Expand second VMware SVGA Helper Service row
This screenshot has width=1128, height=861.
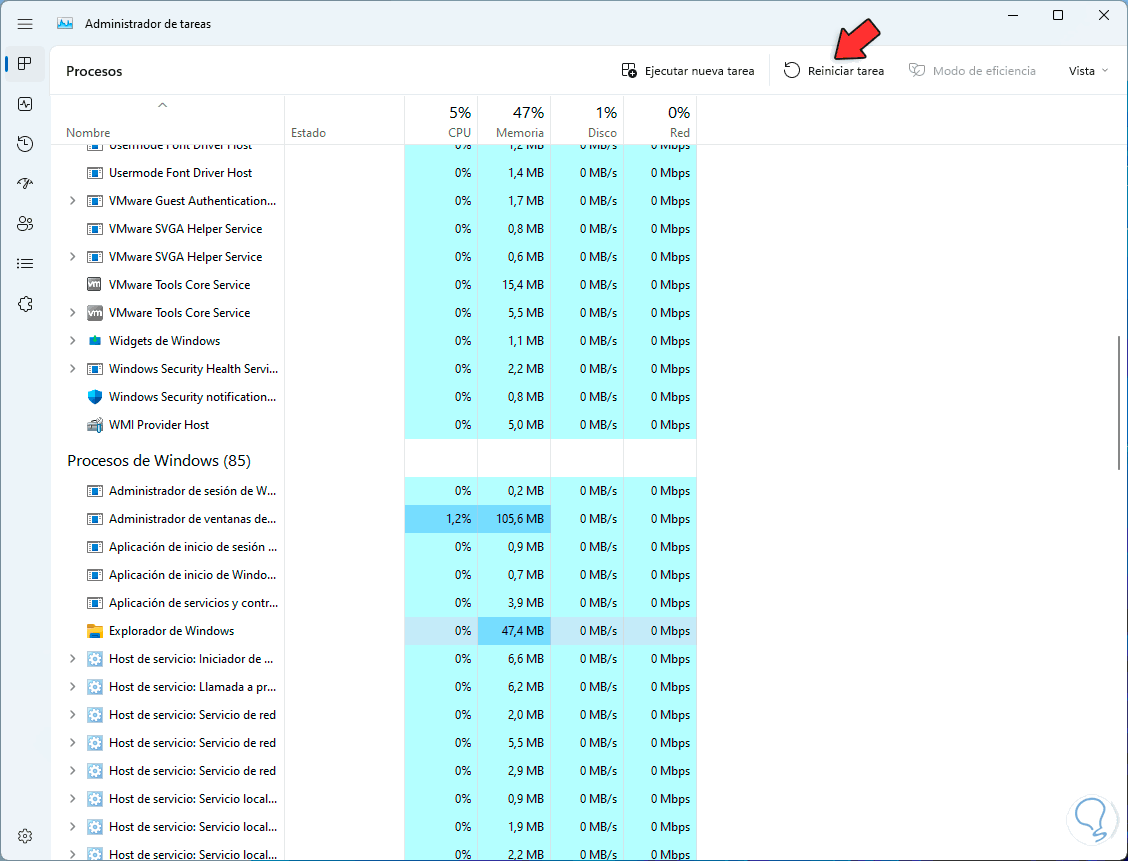tap(72, 257)
